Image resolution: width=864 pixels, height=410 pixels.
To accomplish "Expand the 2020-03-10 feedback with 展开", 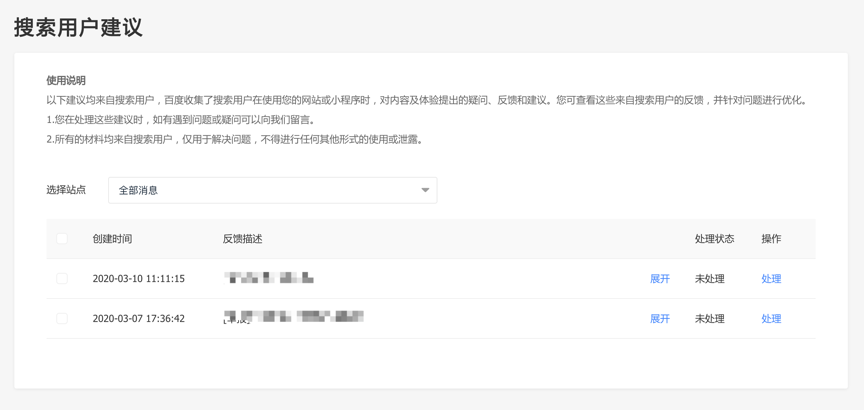I will point(660,279).
